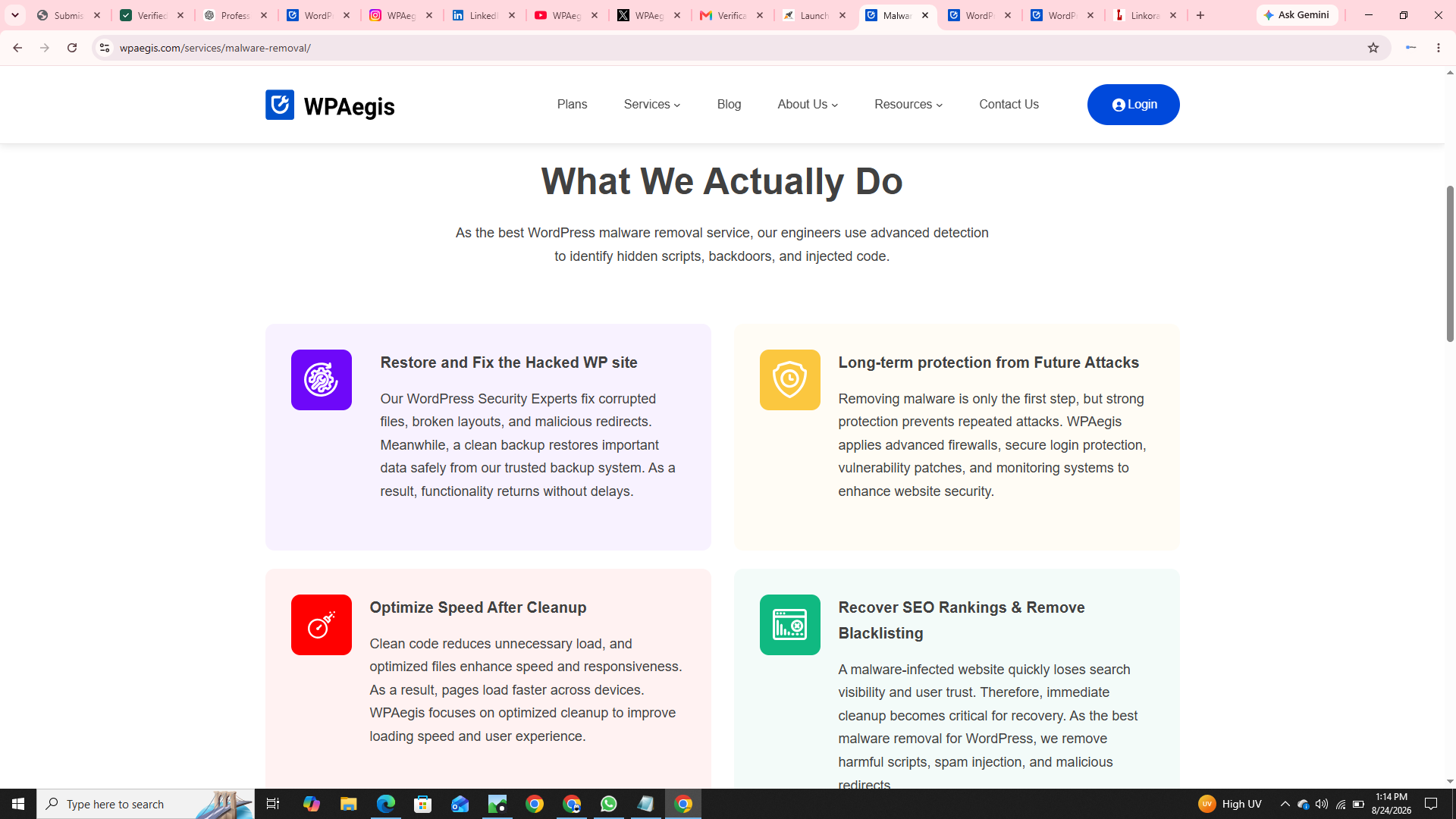Bookmark this page with the star icon

click(x=1373, y=48)
